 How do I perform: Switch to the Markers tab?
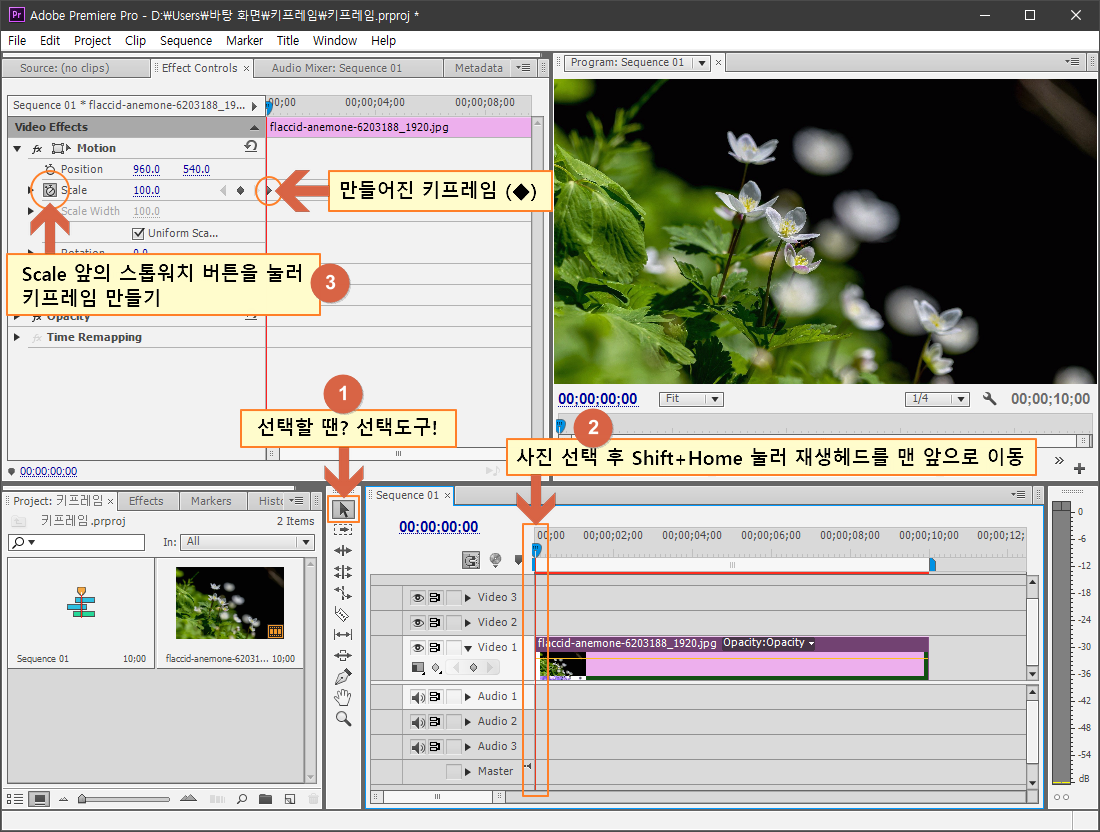tap(211, 501)
